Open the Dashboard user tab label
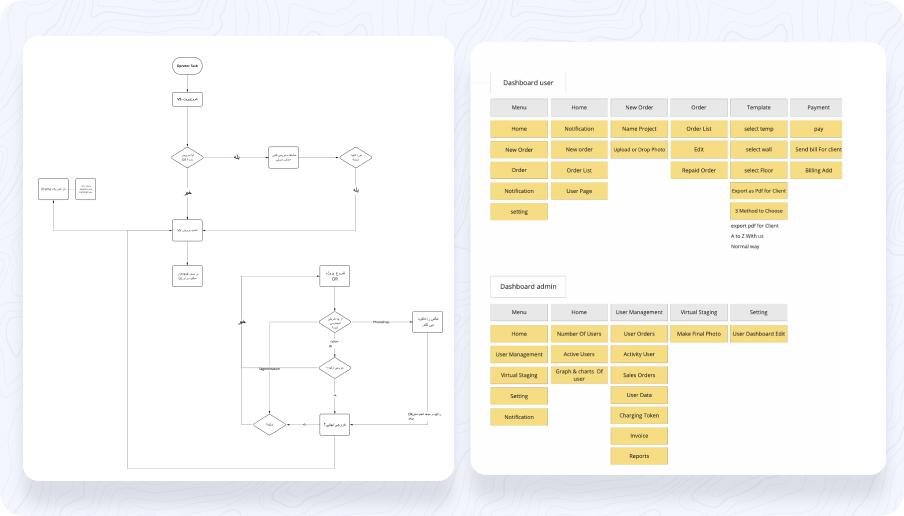 pyautogui.click(x=527, y=83)
